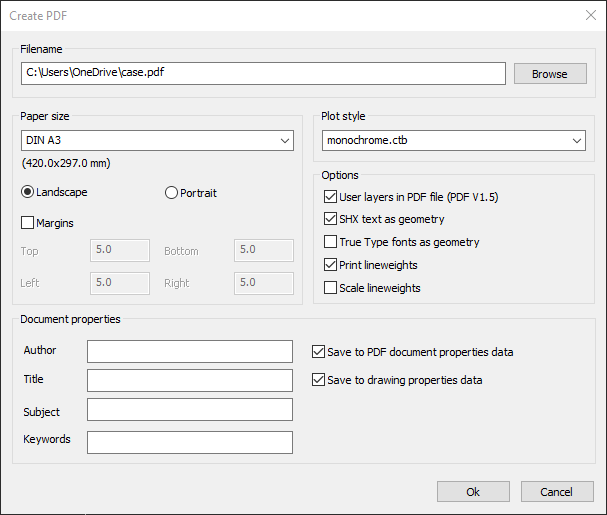Disable Print lineweights option
This screenshot has height=515, width=607.
coord(331,265)
